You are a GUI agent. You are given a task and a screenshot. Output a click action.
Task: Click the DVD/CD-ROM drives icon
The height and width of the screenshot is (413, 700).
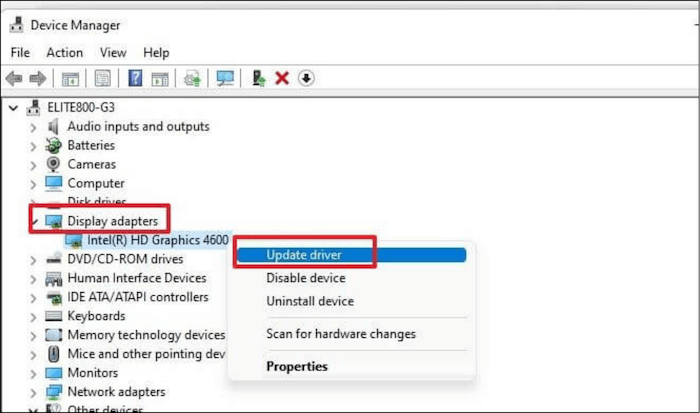click(x=54, y=259)
